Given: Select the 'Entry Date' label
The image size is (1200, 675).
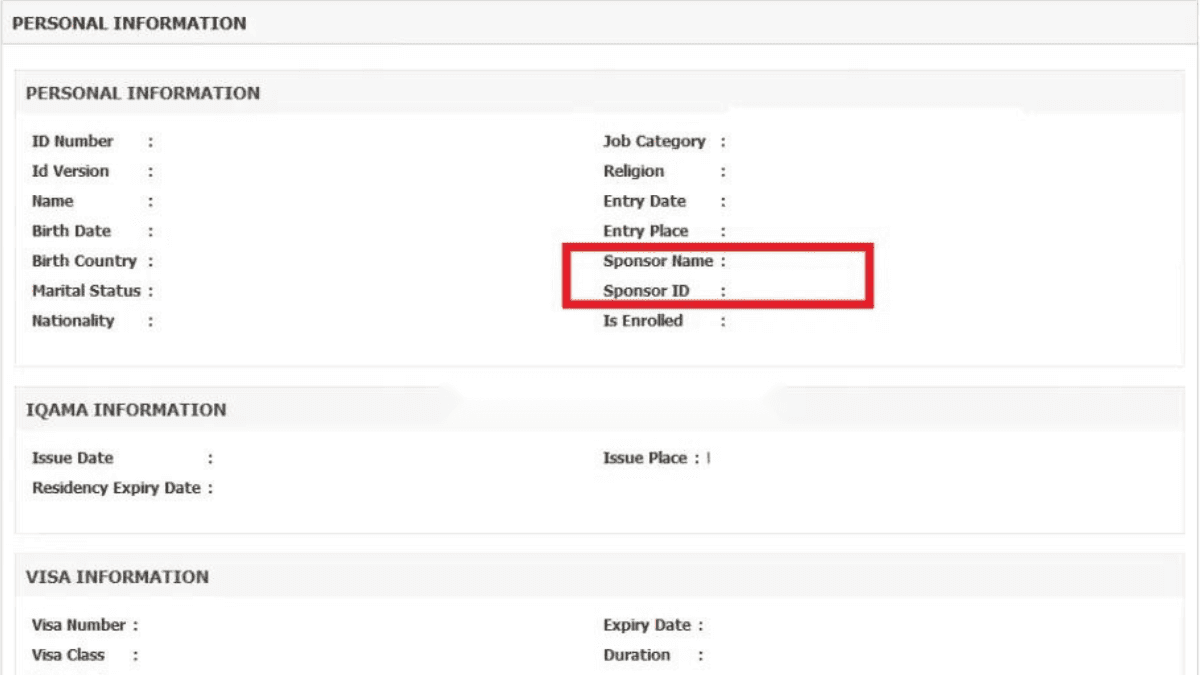Looking at the screenshot, I should pos(645,201).
